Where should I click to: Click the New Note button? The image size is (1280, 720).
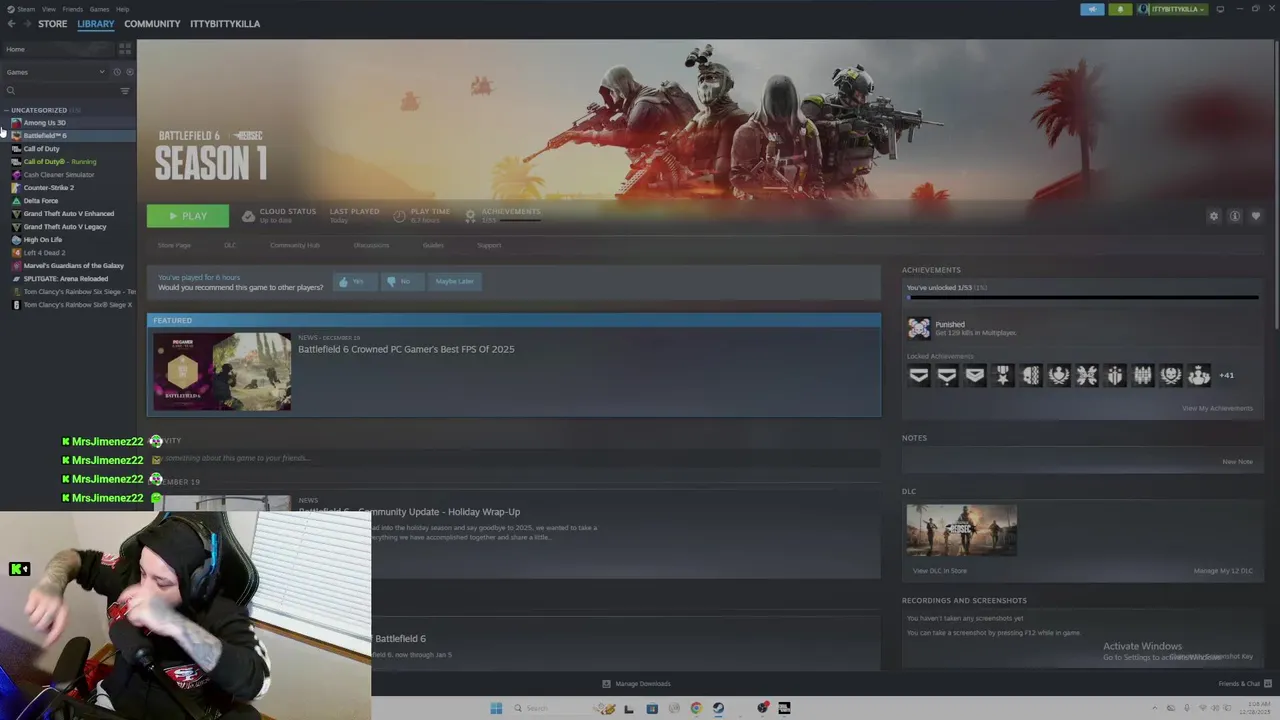coord(1237,462)
